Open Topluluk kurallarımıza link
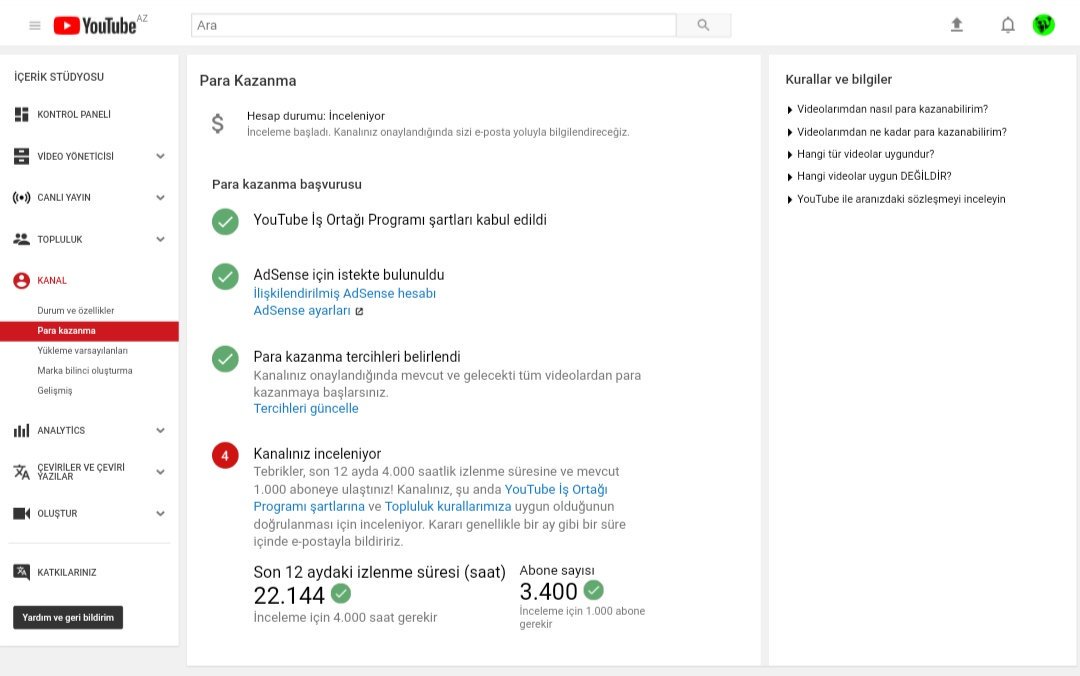 click(448, 506)
